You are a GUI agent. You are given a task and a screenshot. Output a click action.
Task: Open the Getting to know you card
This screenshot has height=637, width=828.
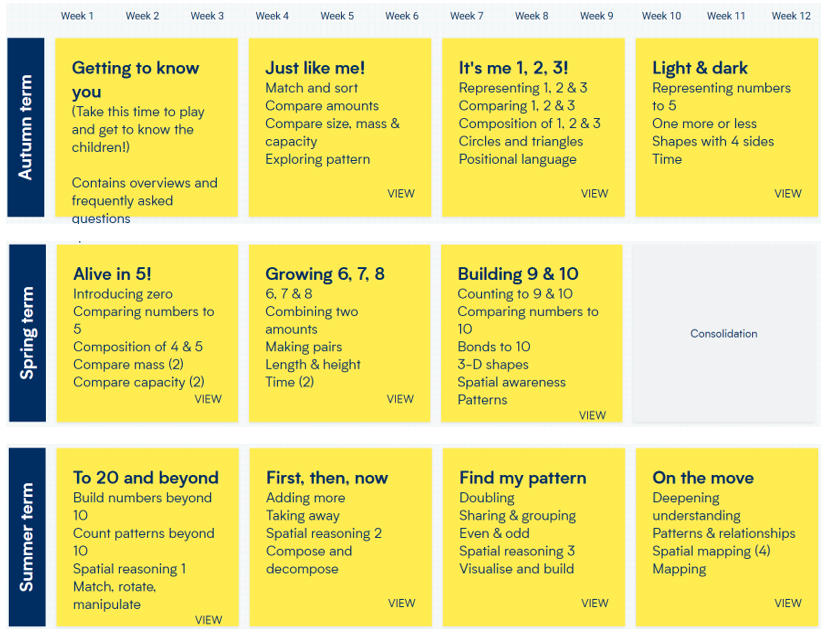(146, 127)
